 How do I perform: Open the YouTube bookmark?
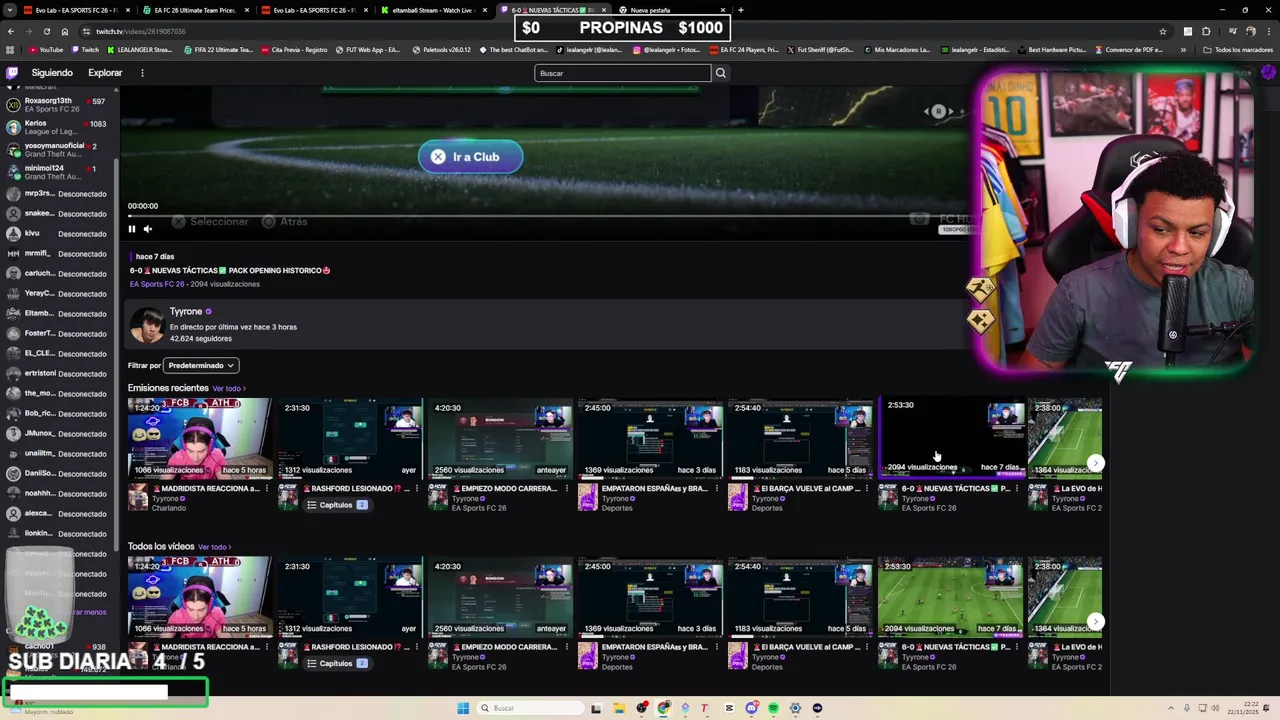(46, 50)
